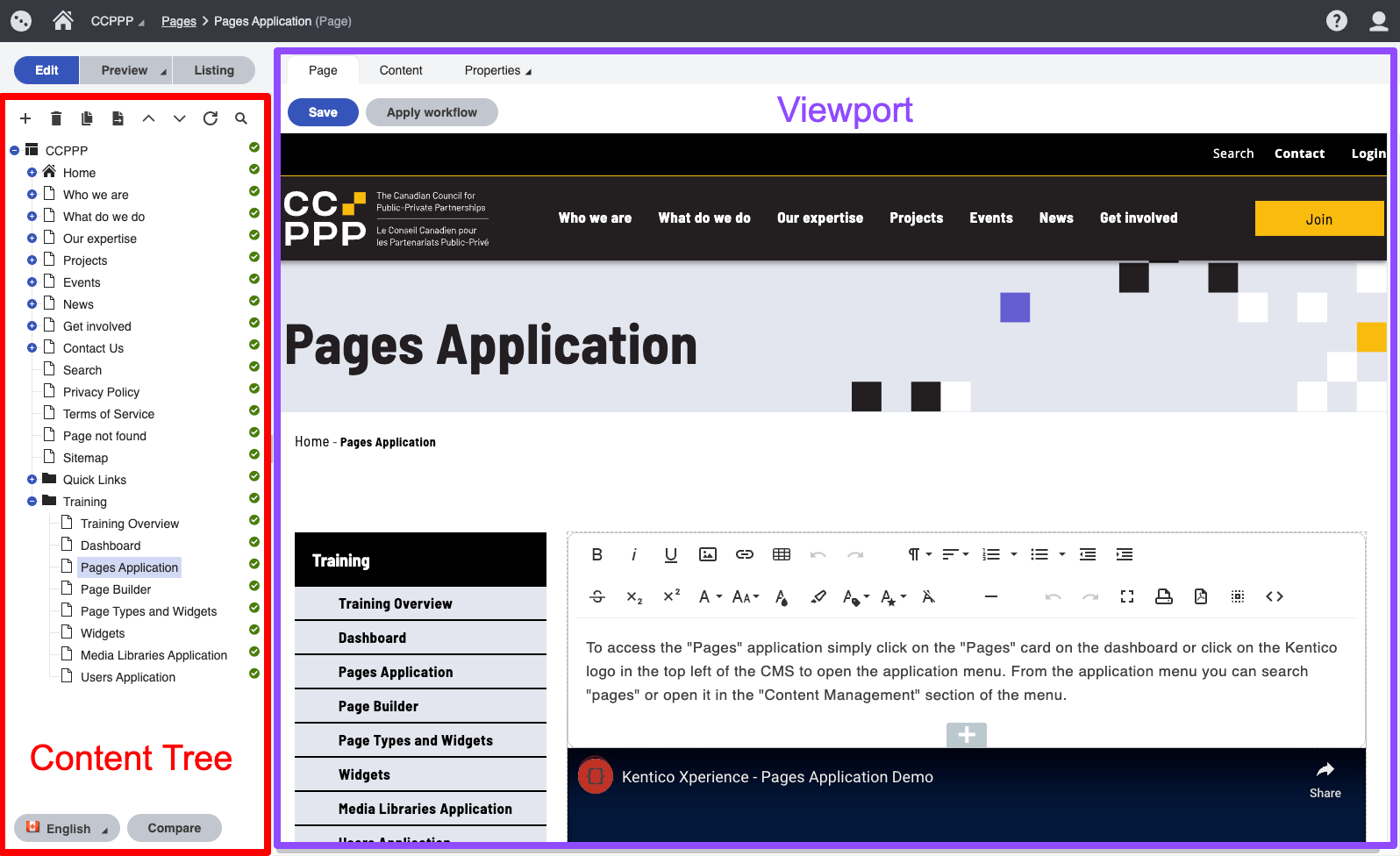1400x856 pixels.
Task: Open inline style dropdown (A with star)
Action: pyautogui.click(x=893, y=596)
